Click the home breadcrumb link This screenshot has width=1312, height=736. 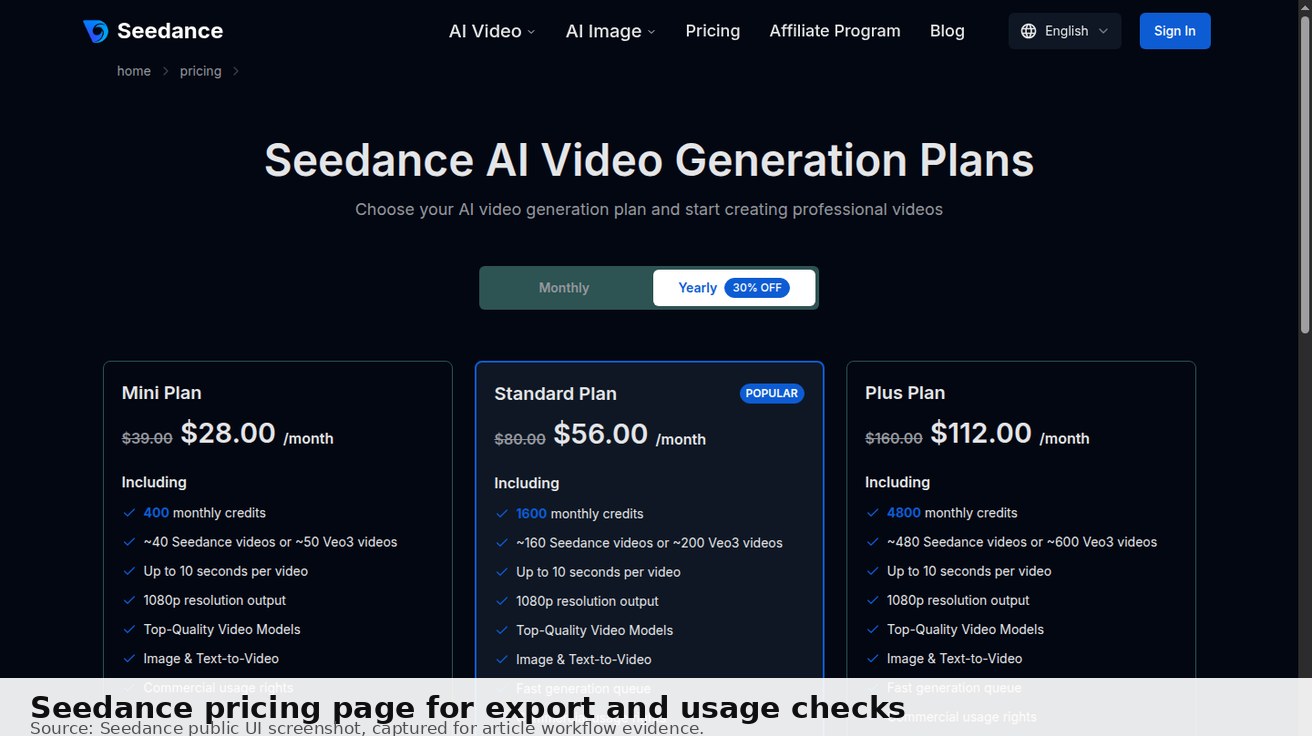click(x=134, y=71)
